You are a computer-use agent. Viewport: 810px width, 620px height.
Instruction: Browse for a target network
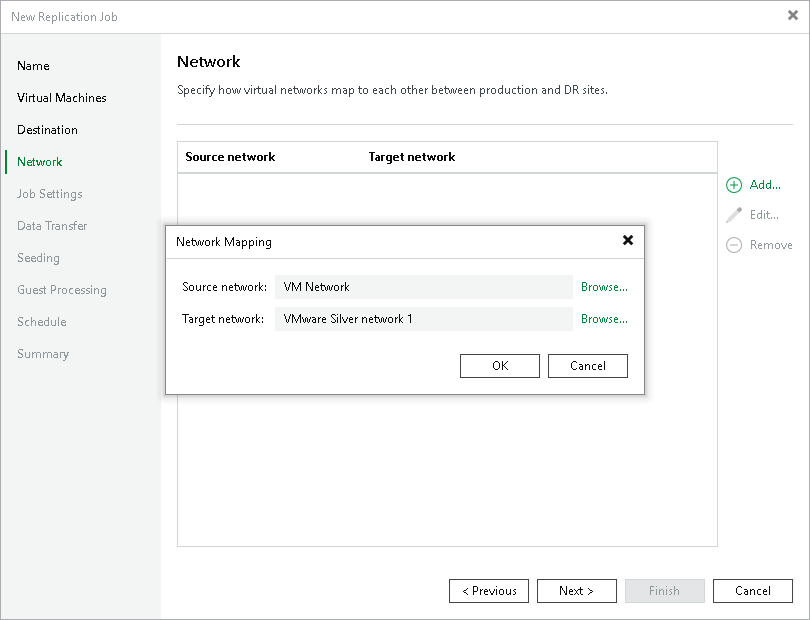pos(604,318)
